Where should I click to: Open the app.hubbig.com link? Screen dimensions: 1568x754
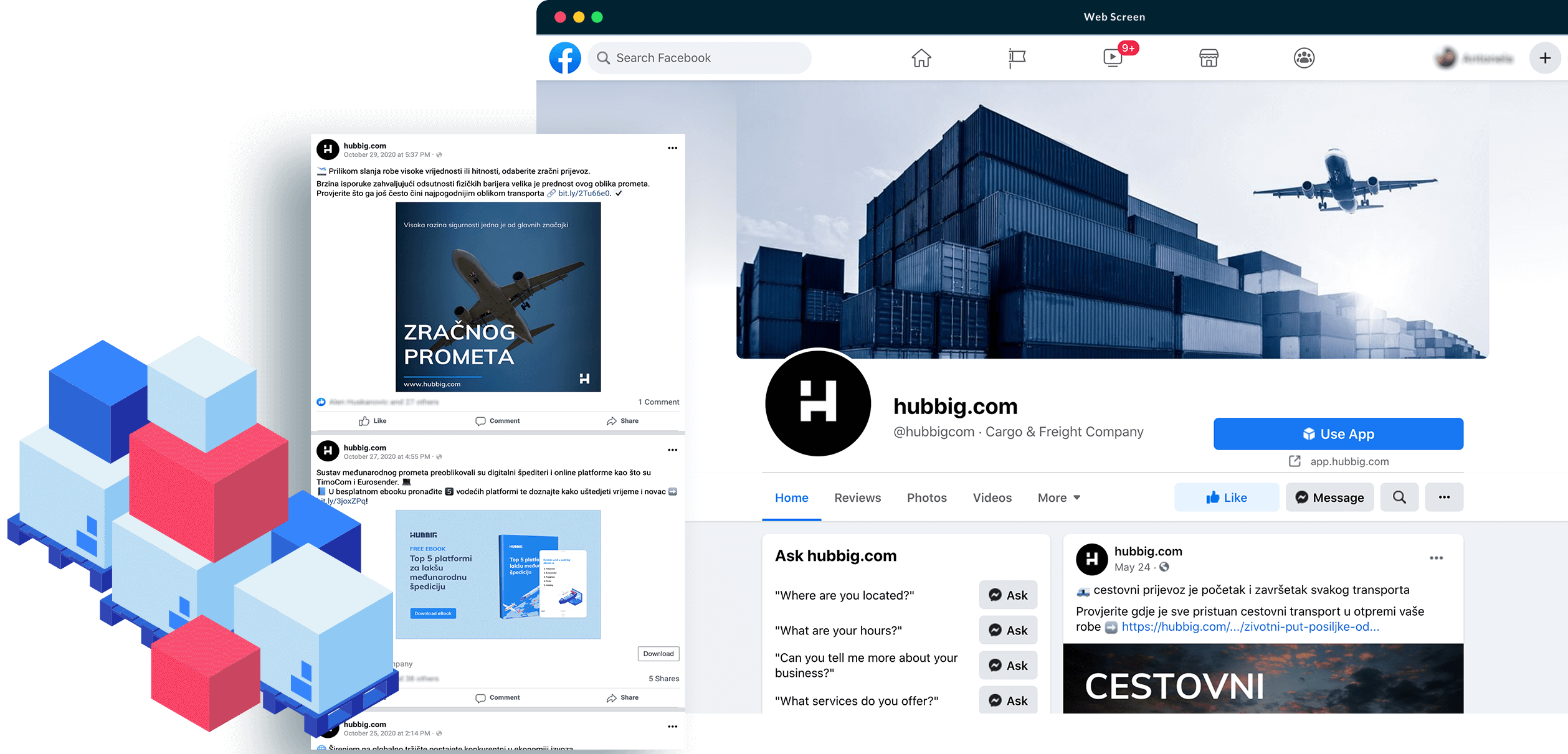[x=1349, y=461]
